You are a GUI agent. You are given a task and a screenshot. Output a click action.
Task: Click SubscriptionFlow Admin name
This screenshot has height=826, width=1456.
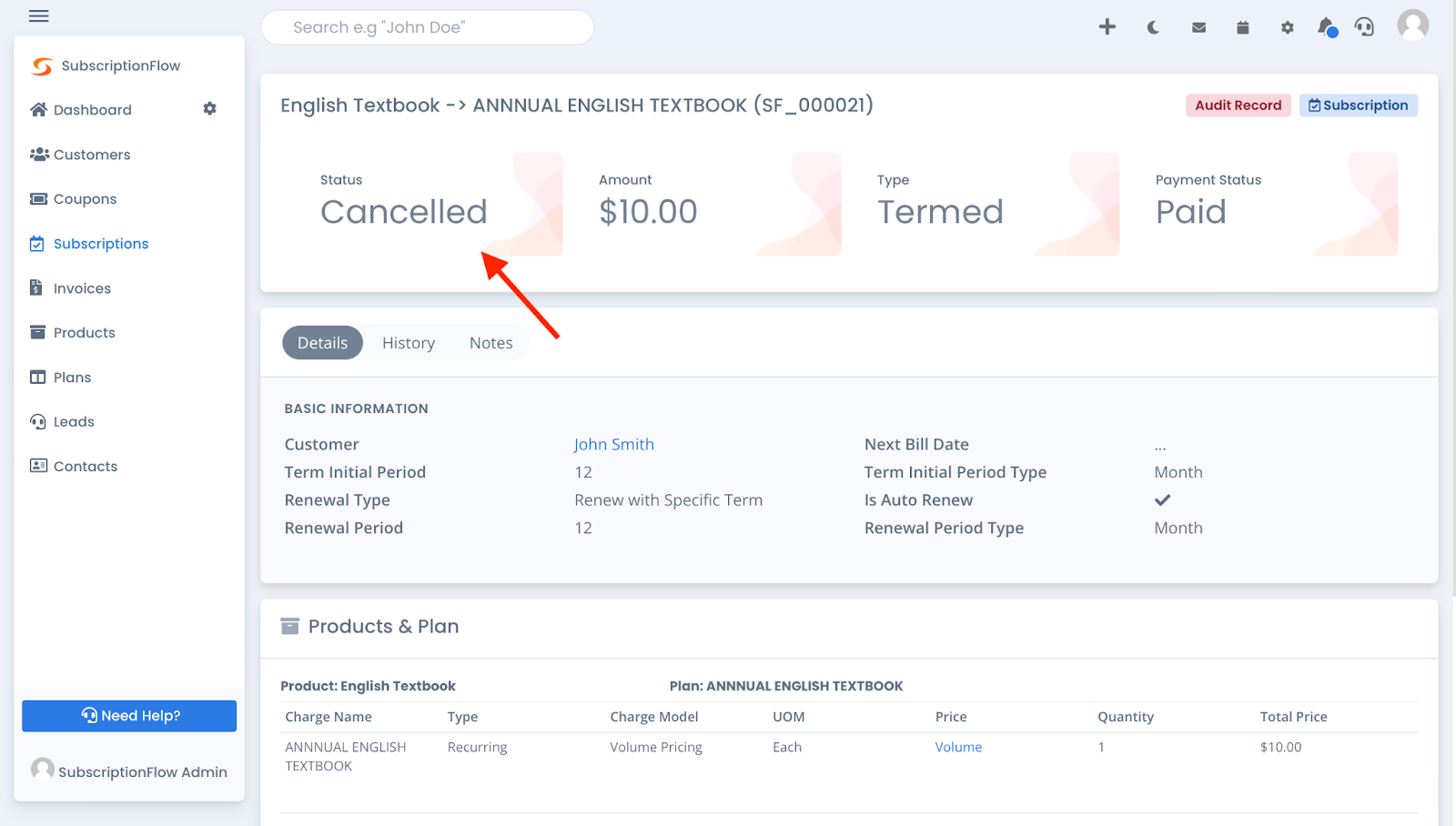pyautogui.click(x=143, y=772)
